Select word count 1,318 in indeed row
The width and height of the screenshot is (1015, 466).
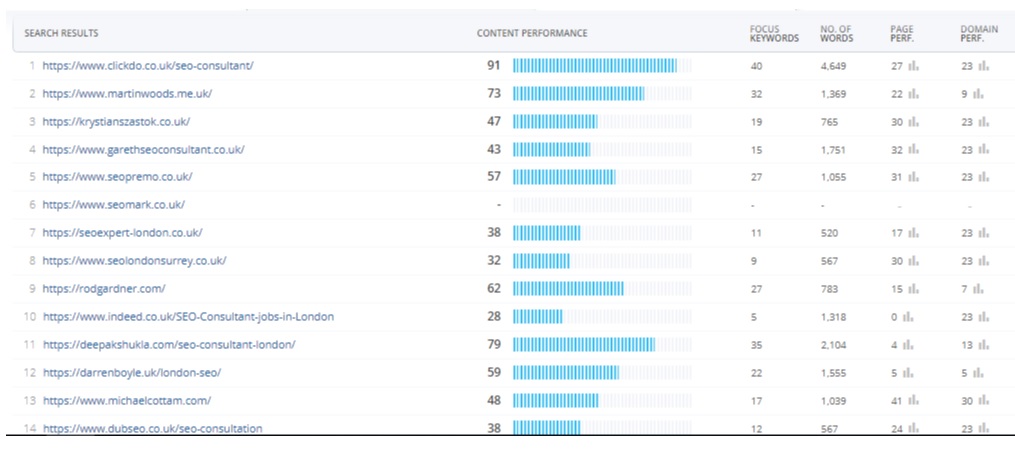832,317
